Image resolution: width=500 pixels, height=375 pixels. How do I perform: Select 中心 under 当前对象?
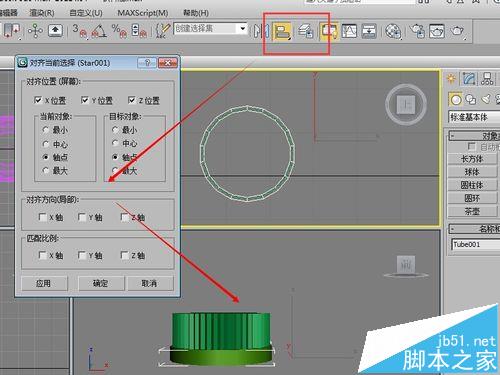(46, 144)
